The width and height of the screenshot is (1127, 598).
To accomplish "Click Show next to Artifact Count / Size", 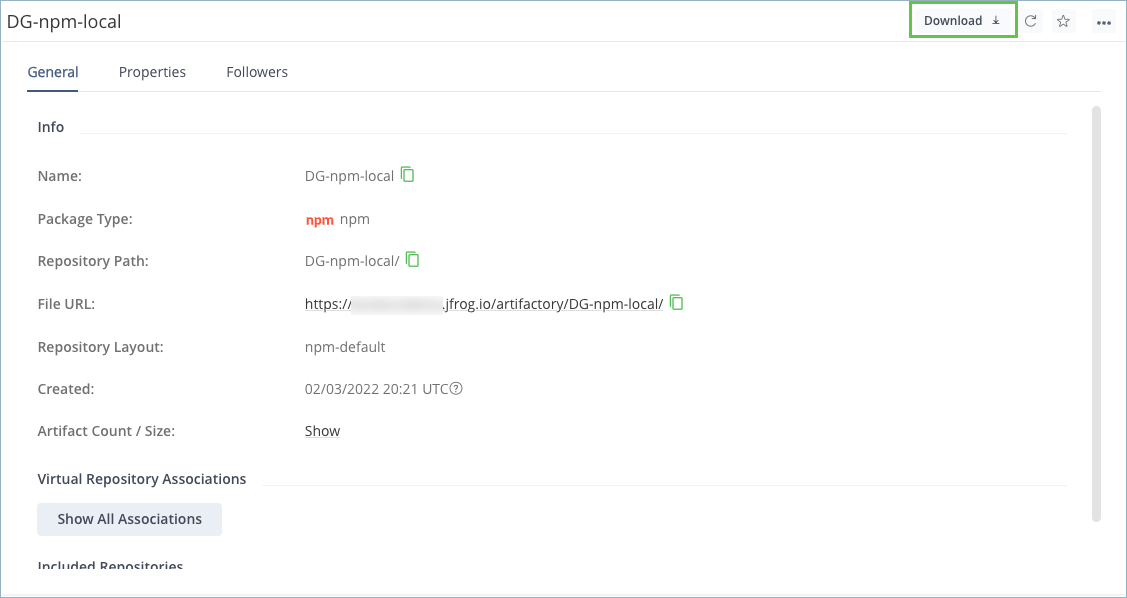I will click(322, 430).
